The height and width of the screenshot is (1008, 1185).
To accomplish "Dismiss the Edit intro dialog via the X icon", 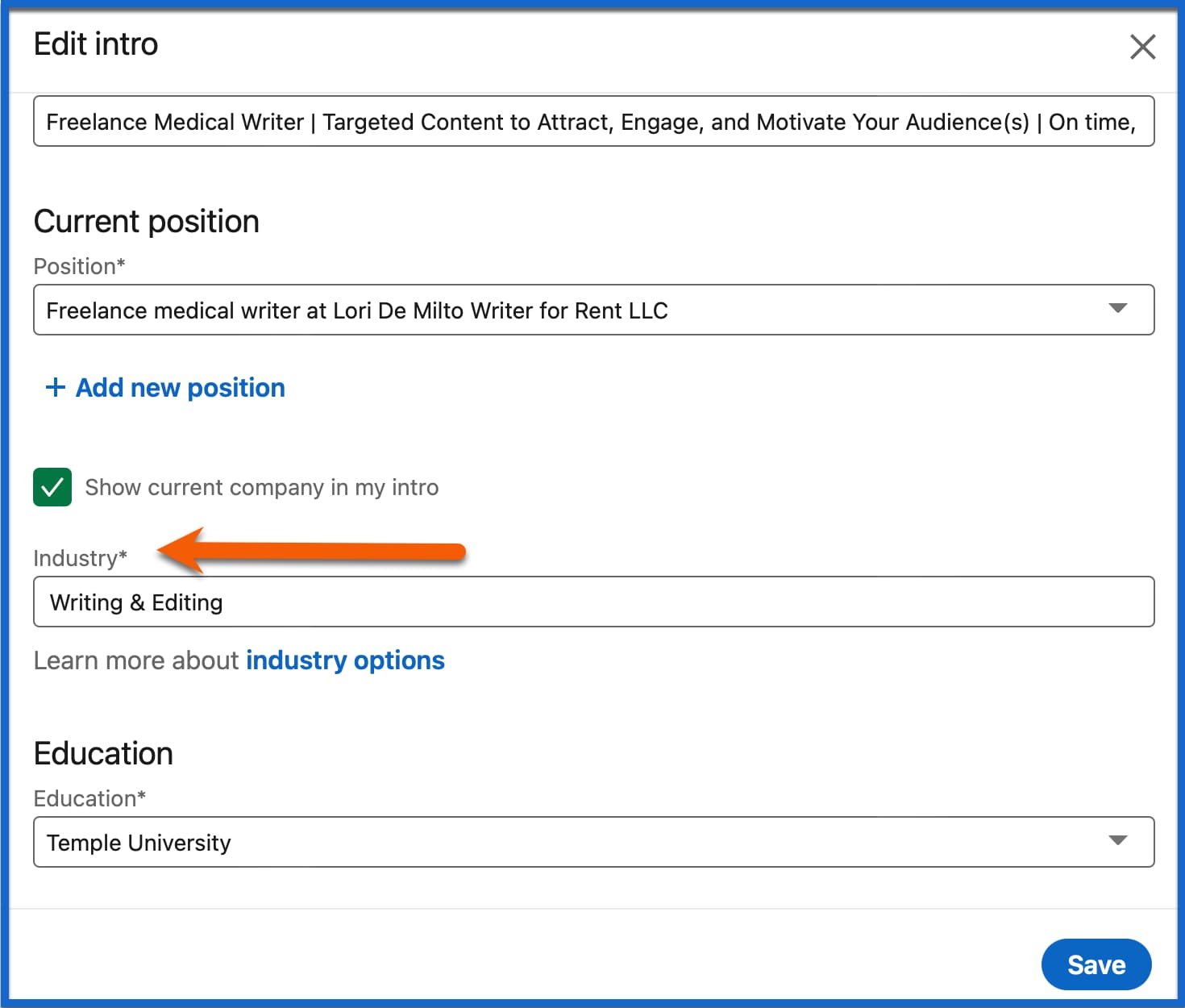I will (x=1142, y=47).
